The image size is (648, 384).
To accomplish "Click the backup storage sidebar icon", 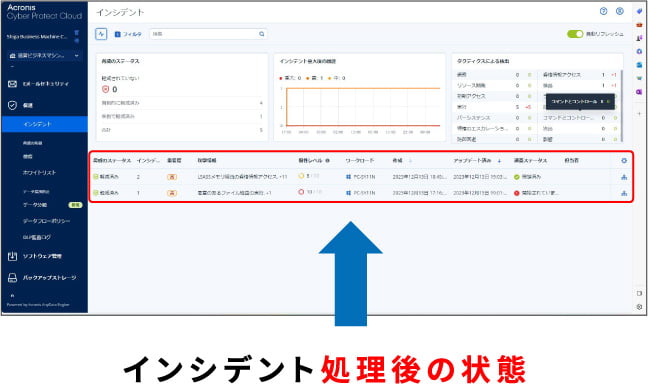I will 12,278.
